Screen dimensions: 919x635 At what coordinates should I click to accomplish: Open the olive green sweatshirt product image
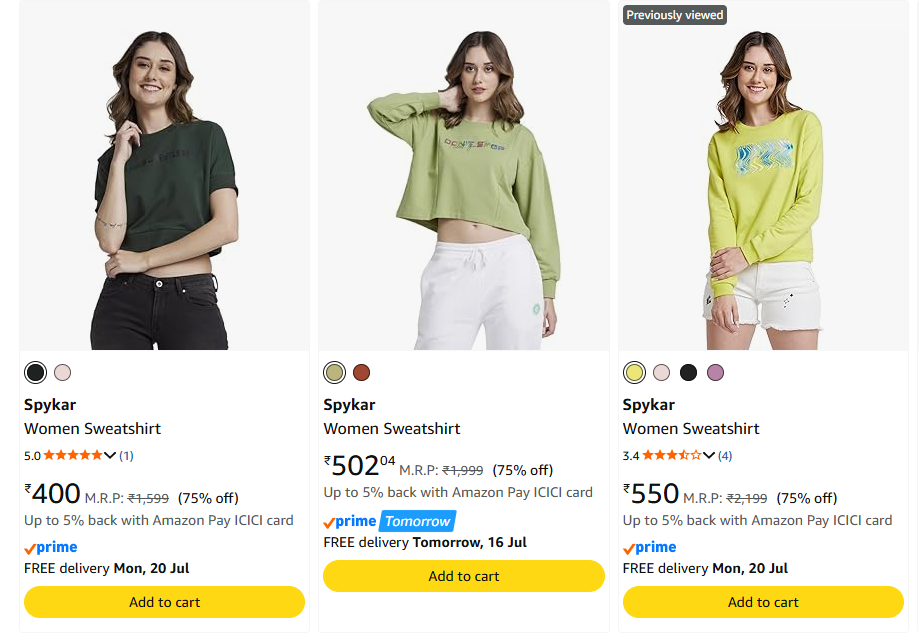464,176
